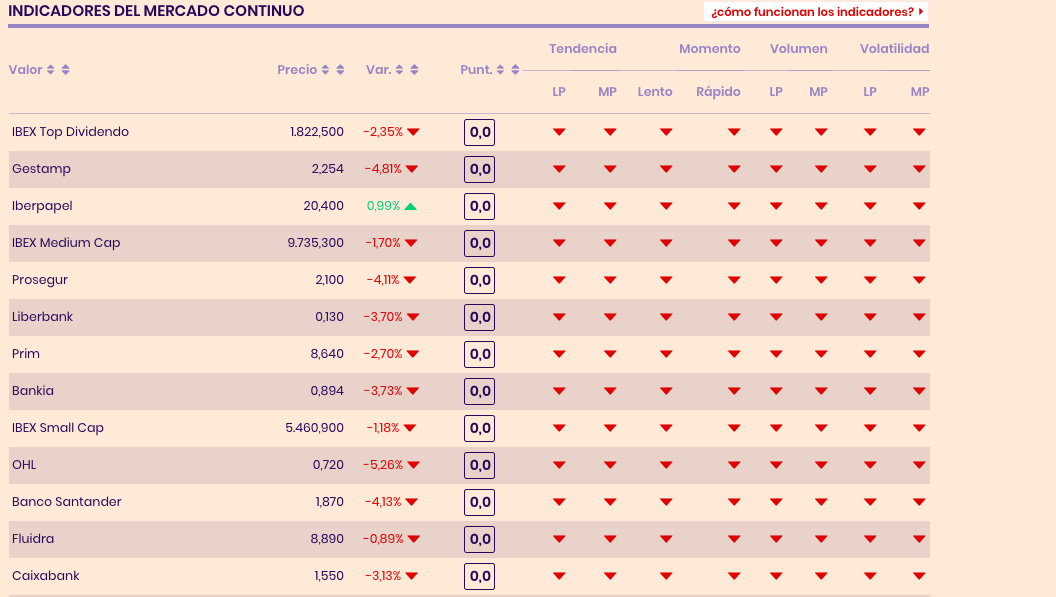Select the Volatilidad header group
This screenshot has width=1056, height=597.
pyautogui.click(x=894, y=49)
